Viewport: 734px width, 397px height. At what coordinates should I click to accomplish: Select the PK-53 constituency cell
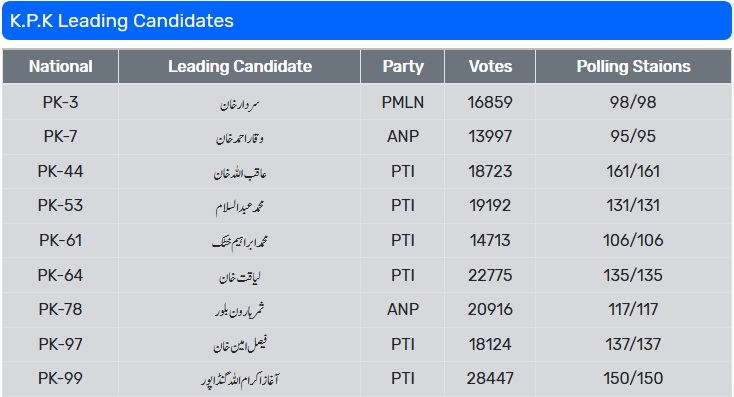point(60,206)
